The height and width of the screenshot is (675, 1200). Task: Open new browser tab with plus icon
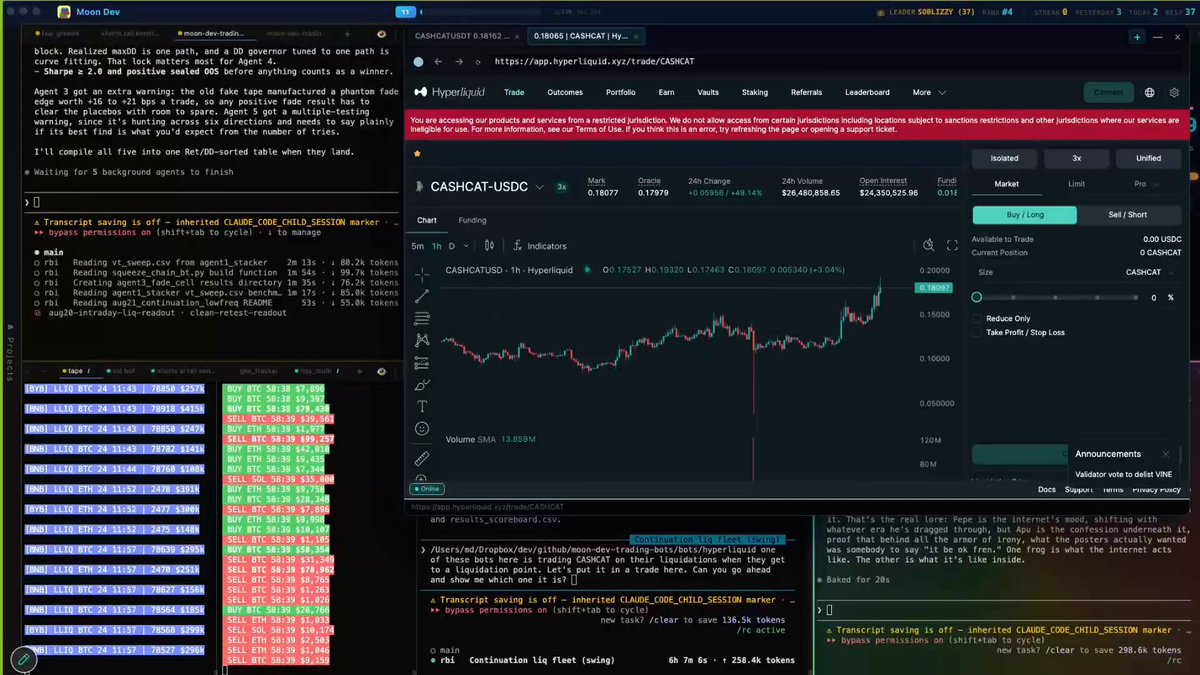(x=1137, y=36)
